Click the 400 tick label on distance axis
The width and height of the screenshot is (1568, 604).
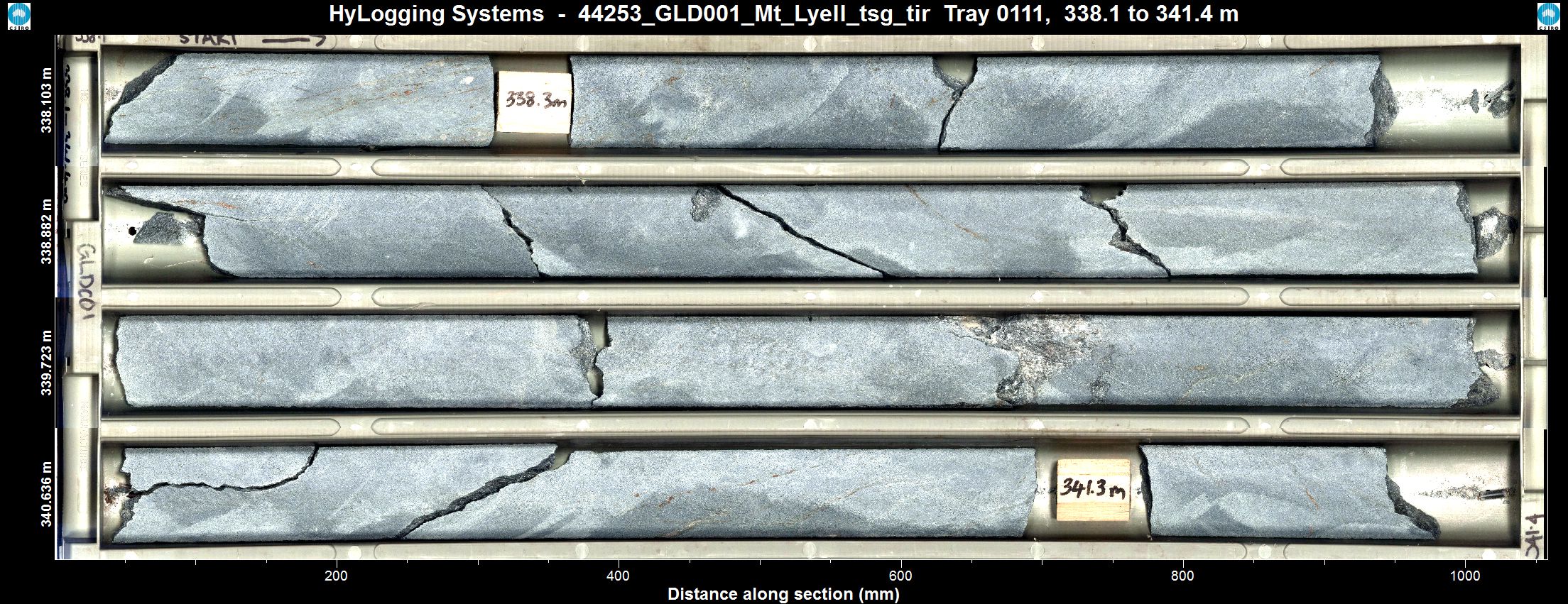(x=618, y=576)
